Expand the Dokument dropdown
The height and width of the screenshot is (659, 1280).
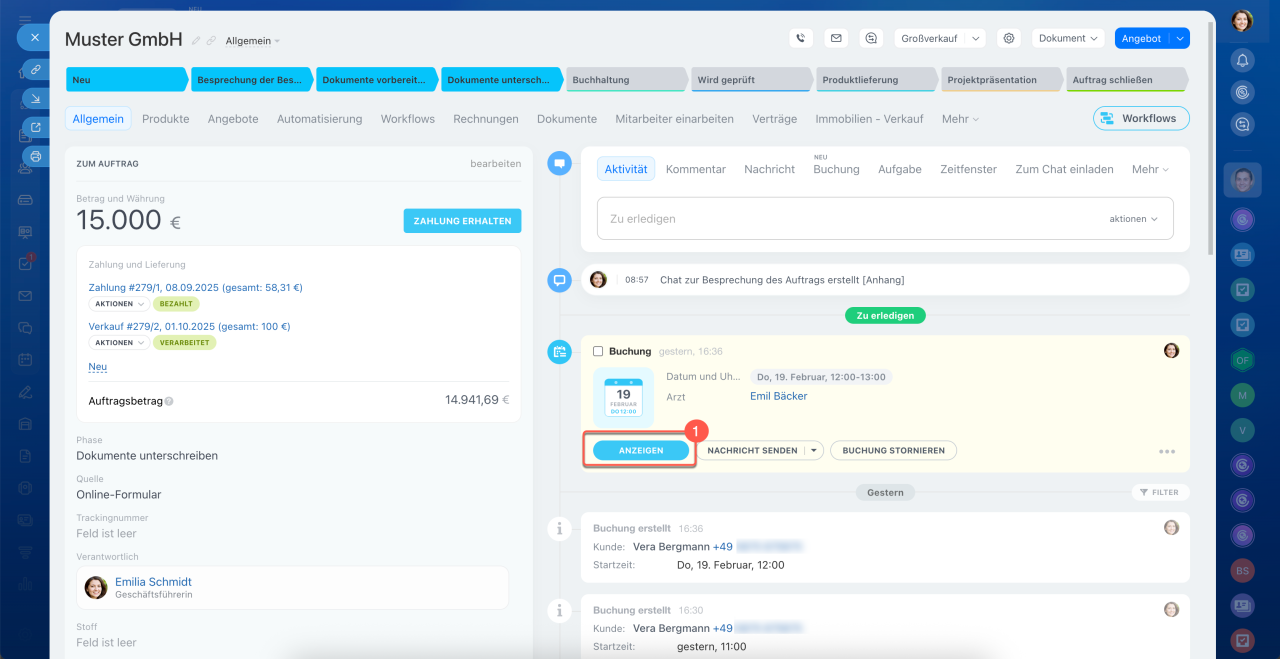coord(1068,38)
